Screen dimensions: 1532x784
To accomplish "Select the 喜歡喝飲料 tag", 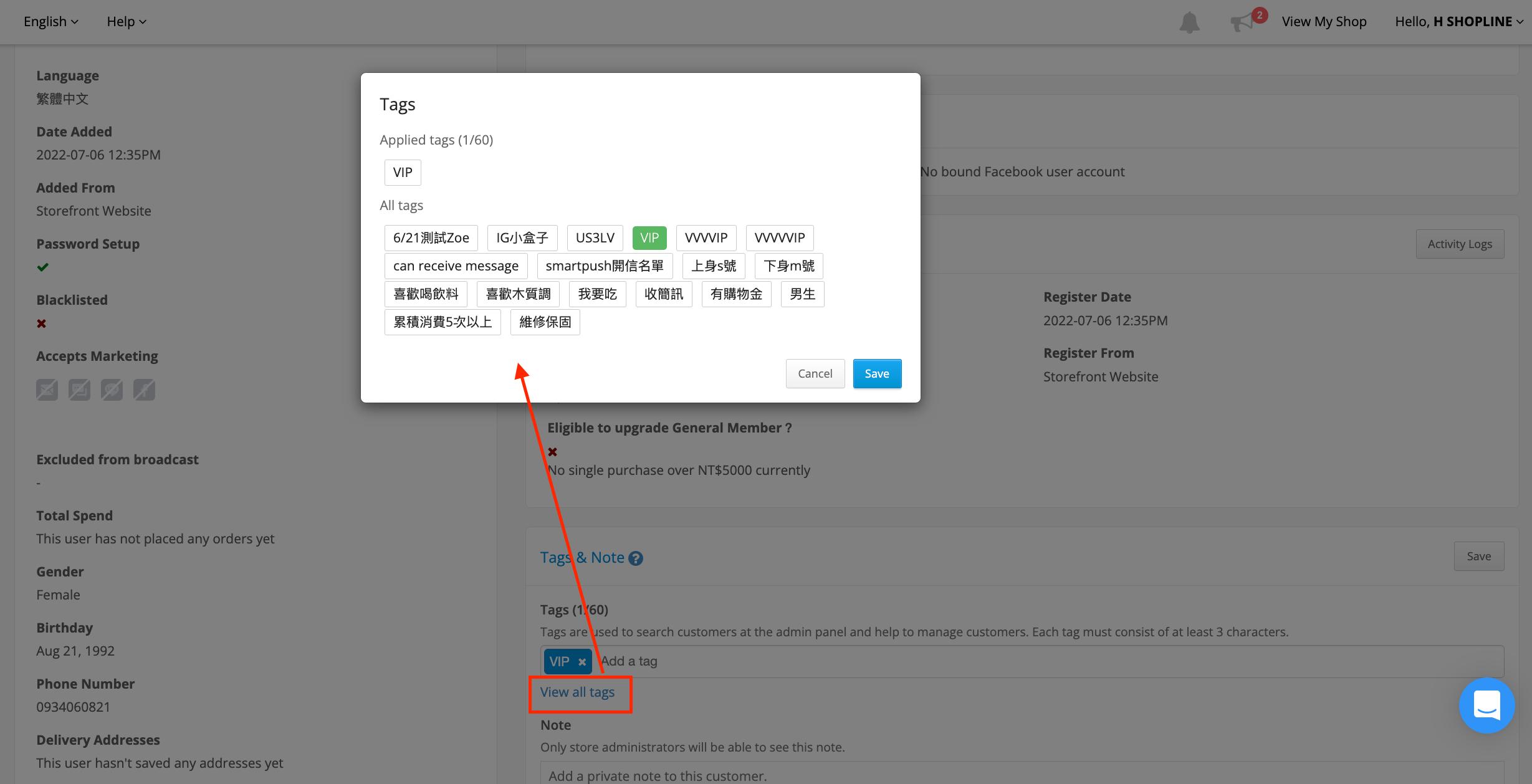I will coord(426,294).
